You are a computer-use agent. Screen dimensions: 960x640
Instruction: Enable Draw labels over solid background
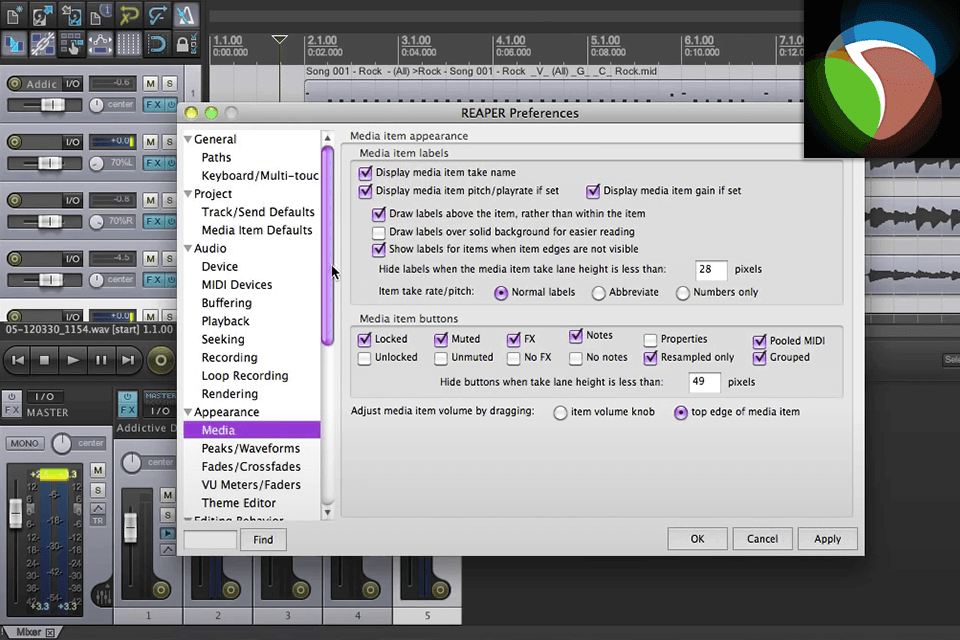point(379,232)
